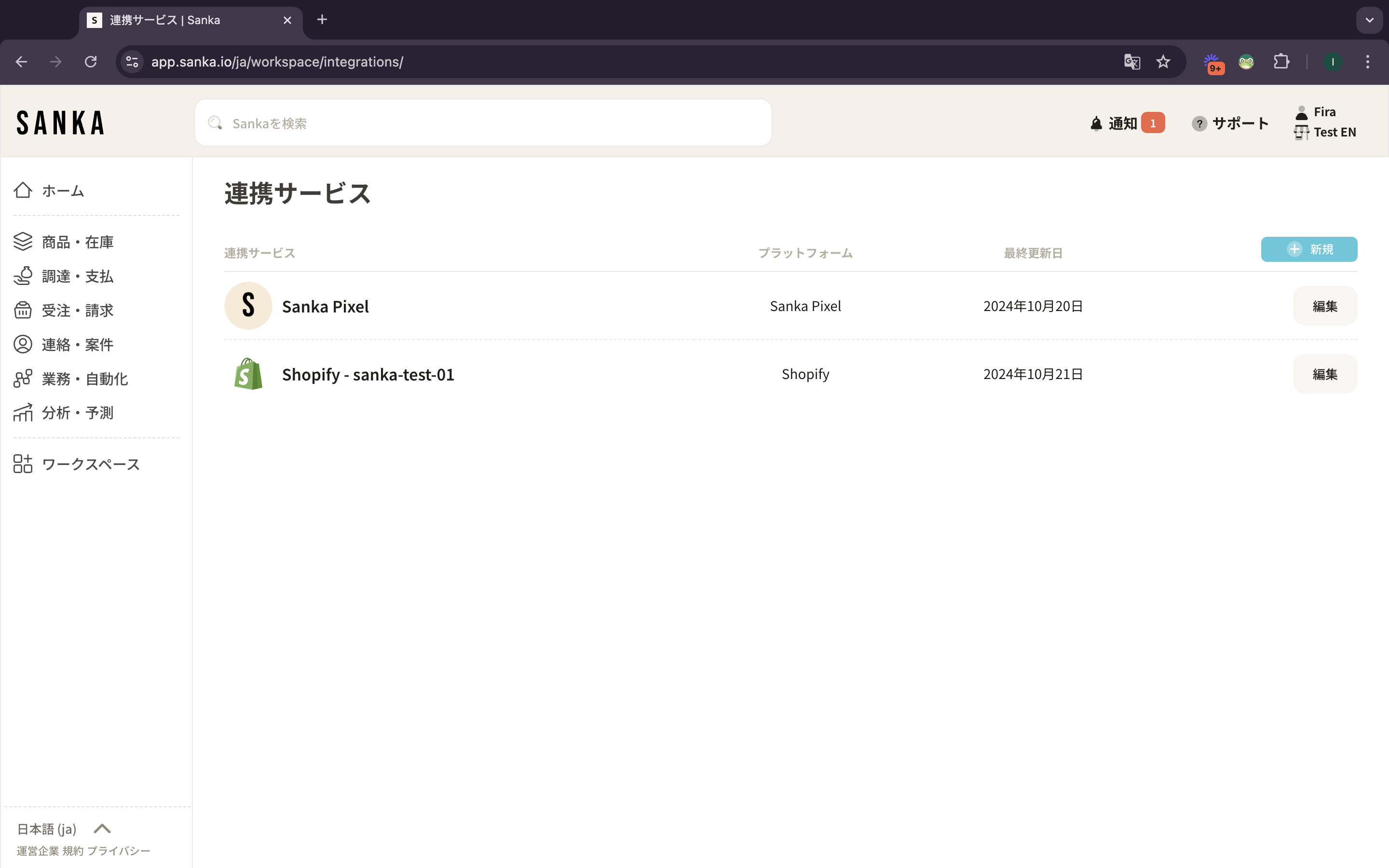Click 編集 for Shopify - sanka-test-01
The width and height of the screenshot is (1389, 868).
(1324, 374)
